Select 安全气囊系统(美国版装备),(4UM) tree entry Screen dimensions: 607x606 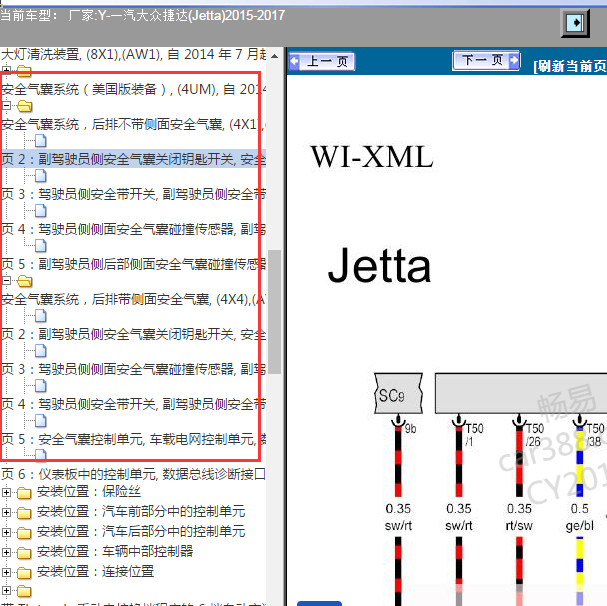pyautogui.click(x=133, y=89)
